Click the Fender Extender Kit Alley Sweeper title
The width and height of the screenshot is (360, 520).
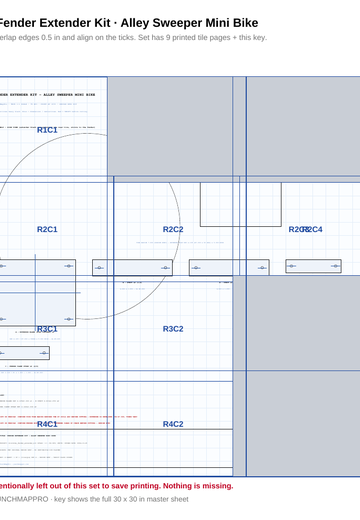129,23
